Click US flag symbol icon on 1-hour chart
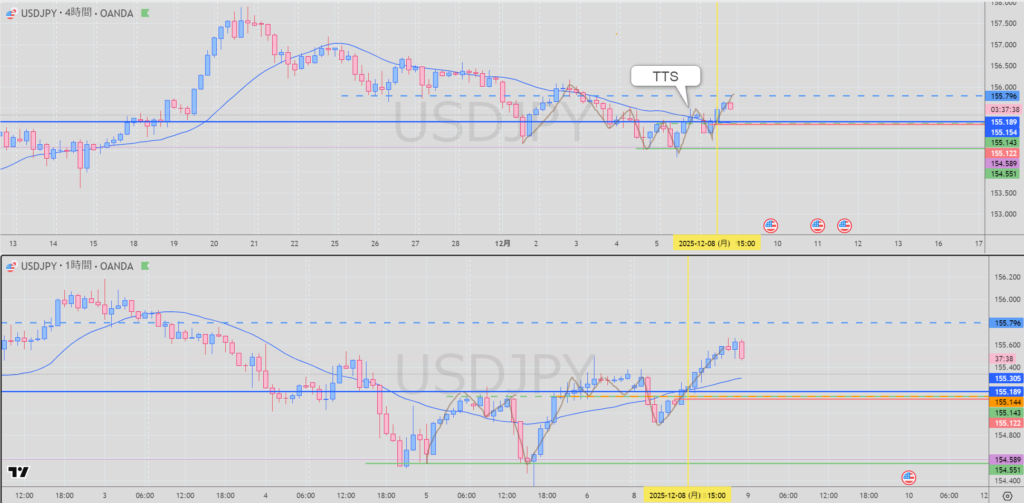The width and height of the screenshot is (1024, 503). [x=9, y=266]
